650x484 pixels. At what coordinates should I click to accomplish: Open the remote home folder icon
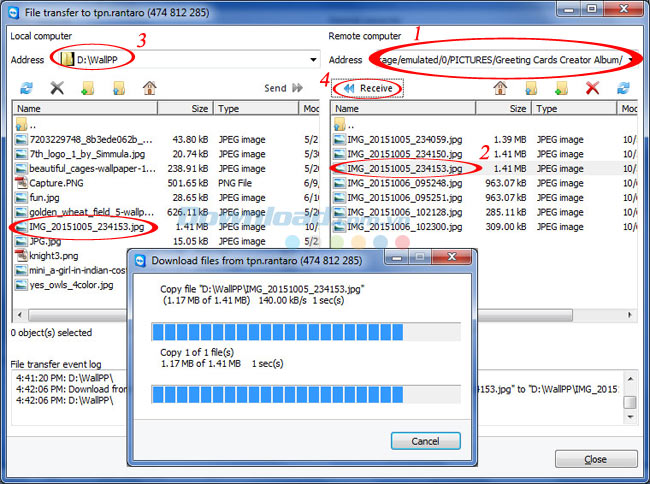pos(500,89)
